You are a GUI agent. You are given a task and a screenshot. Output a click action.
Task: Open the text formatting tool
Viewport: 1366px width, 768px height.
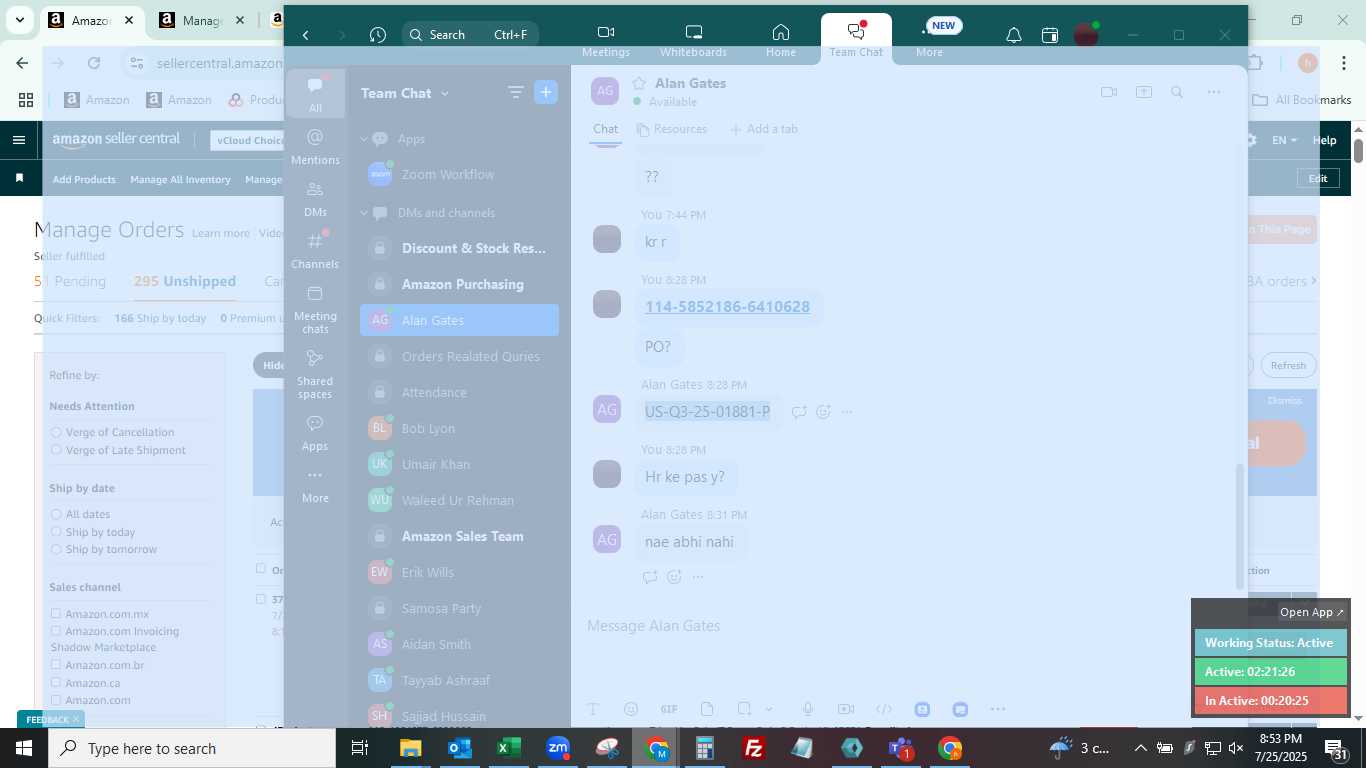click(592, 709)
